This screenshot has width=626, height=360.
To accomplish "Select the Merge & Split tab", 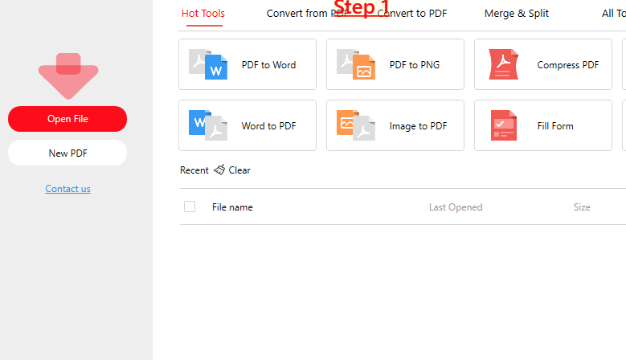I will (x=516, y=14).
